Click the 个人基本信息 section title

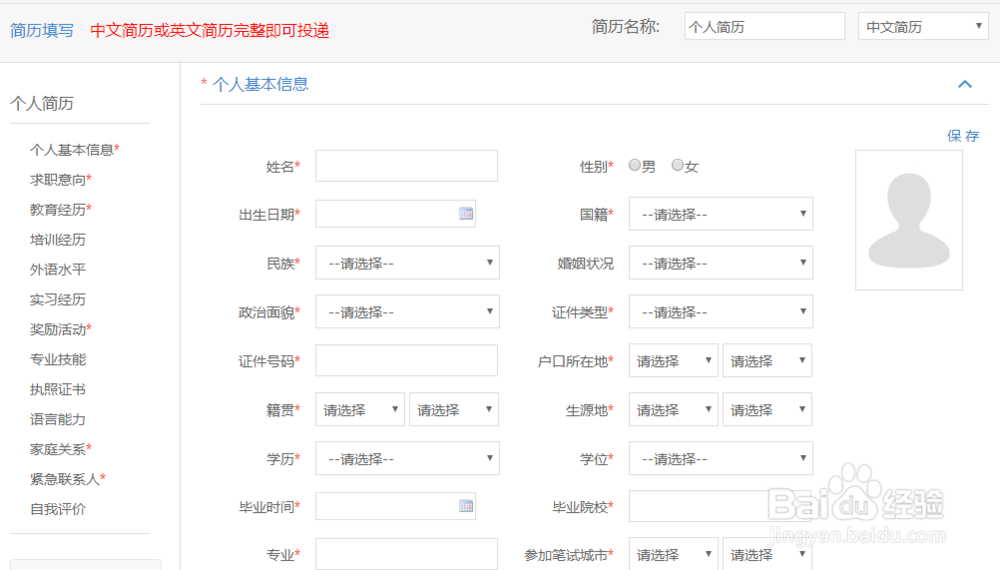[x=260, y=84]
